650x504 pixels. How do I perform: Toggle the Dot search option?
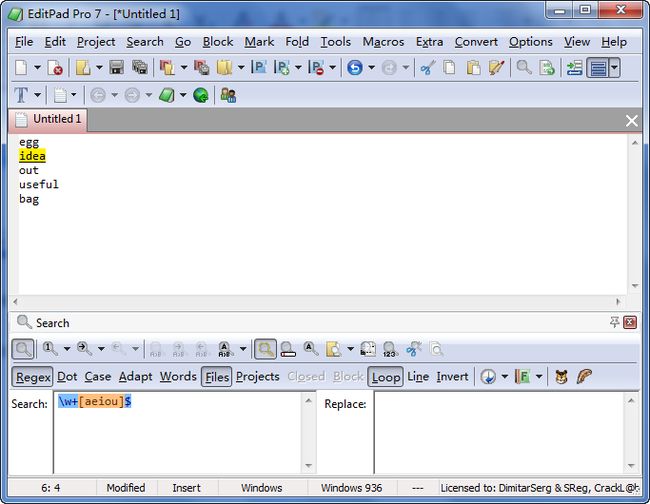point(67,376)
